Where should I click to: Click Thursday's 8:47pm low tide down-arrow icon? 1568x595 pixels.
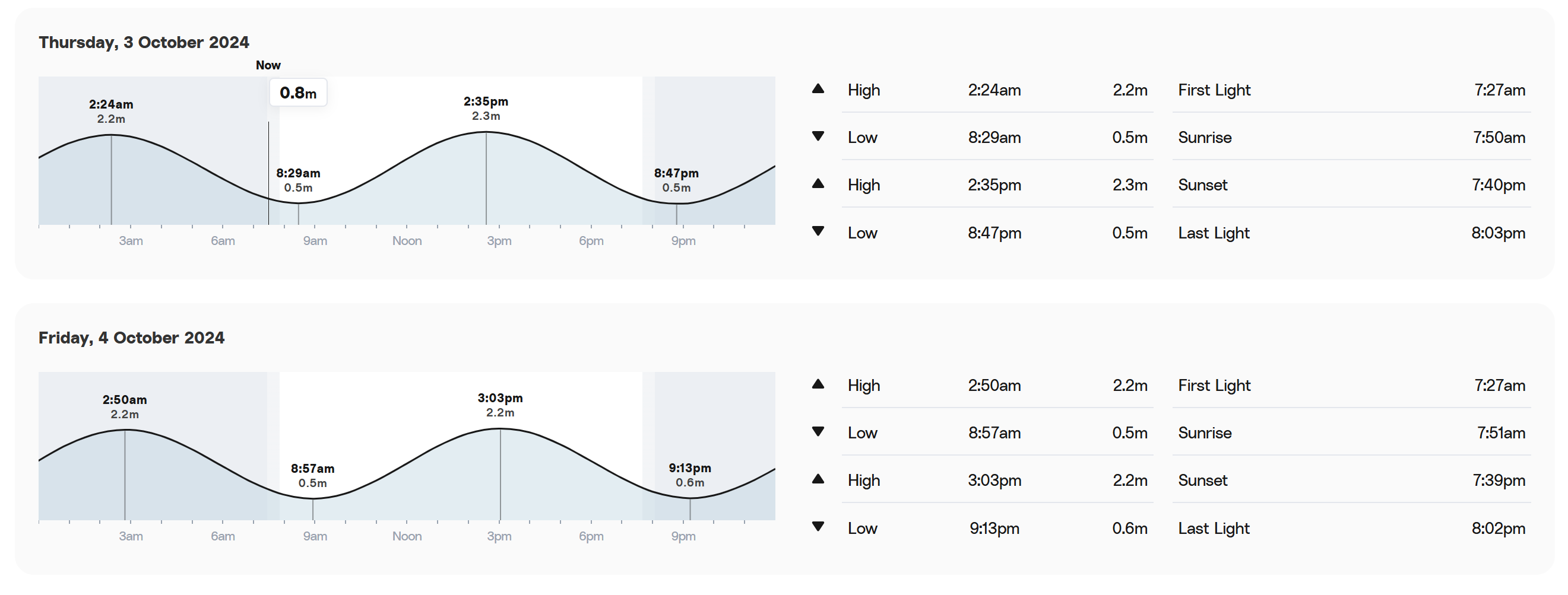(818, 232)
